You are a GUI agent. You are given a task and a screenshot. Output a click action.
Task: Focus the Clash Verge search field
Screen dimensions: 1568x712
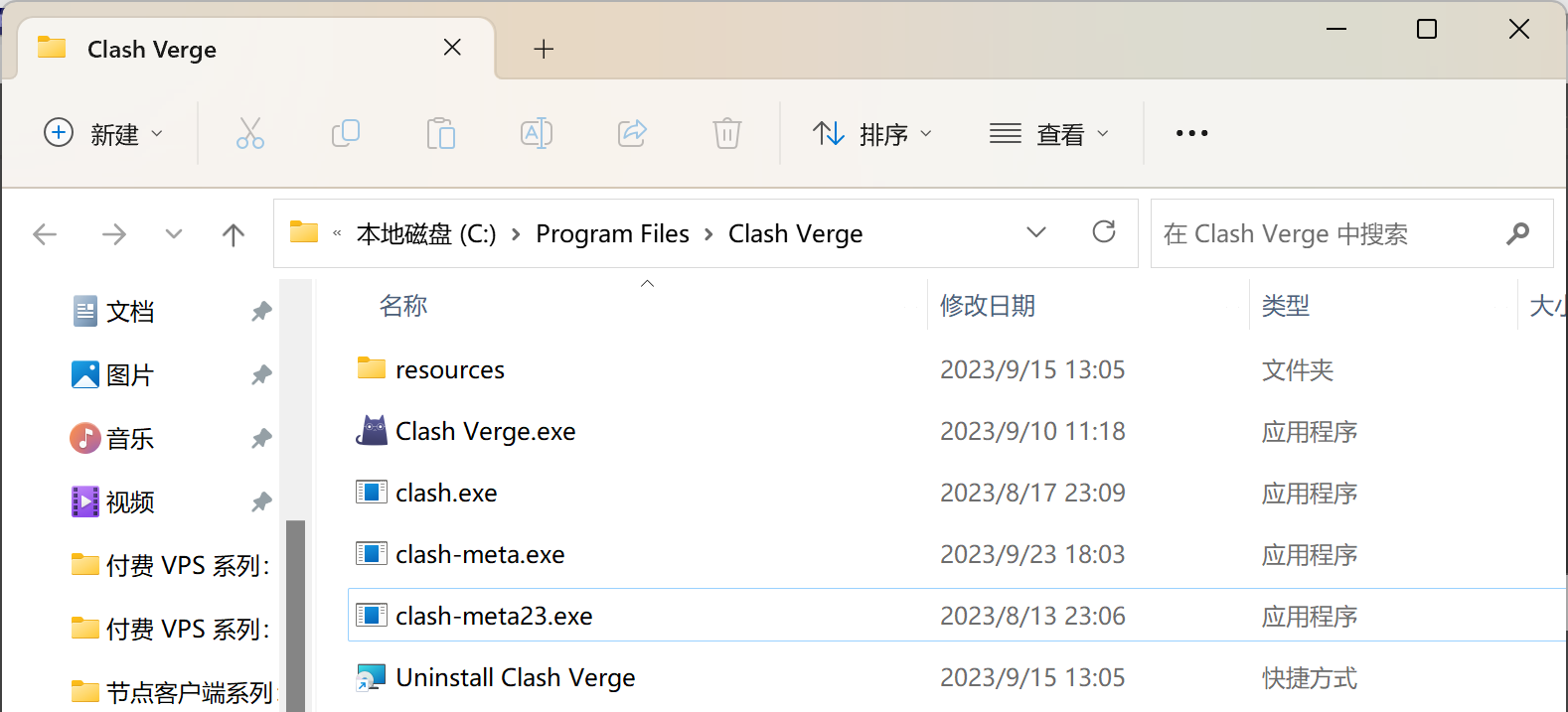[1332, 233]
